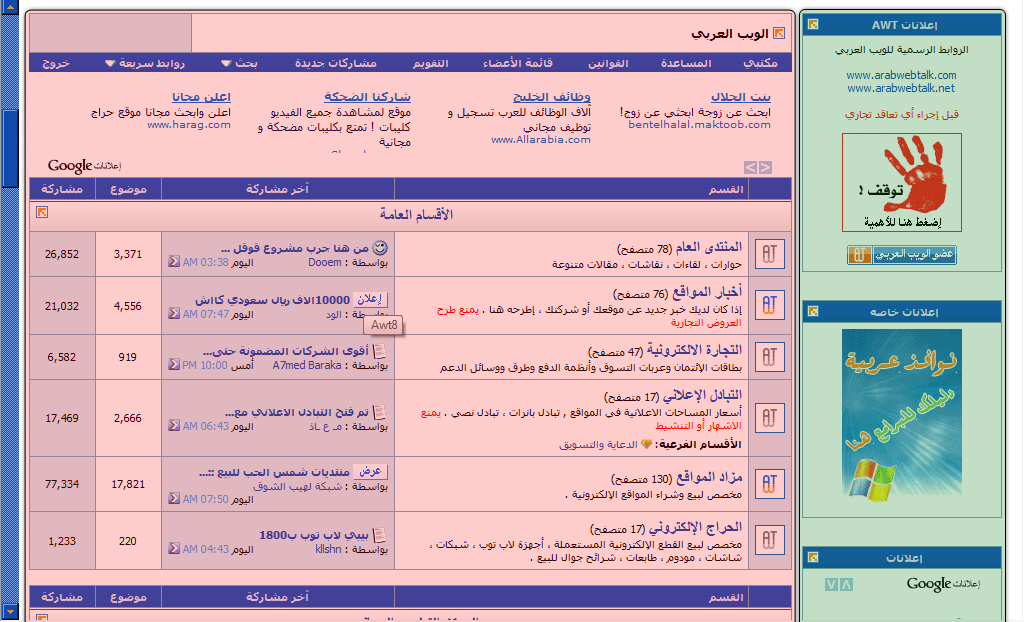Open التقويم calendar menu item
This screenshot has height=622, width=1024.
coord(430,63)
